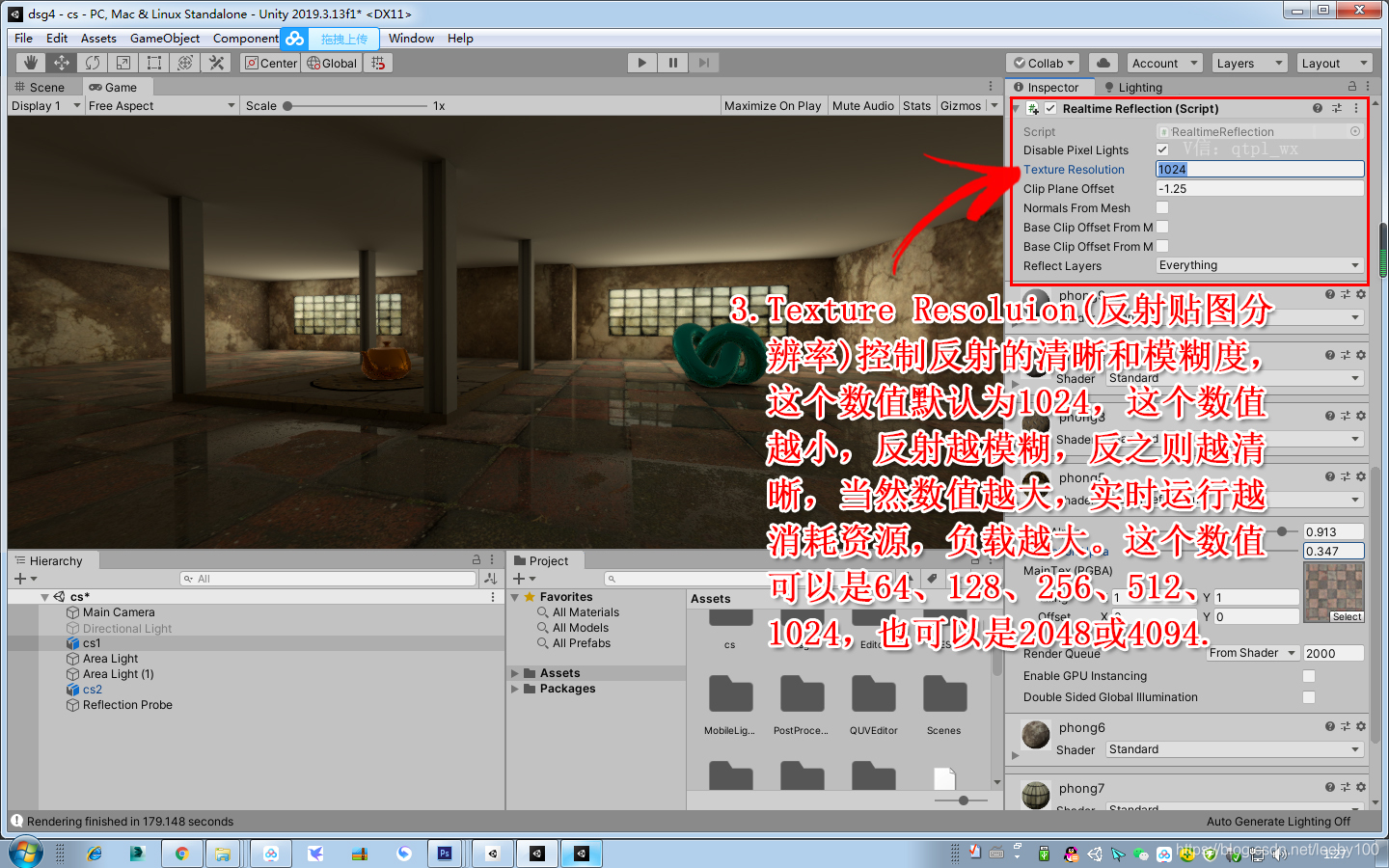The width and height of the screenshot is (1389, 868).
Task: Open the Gizmos button
Action: coord(961,106)
